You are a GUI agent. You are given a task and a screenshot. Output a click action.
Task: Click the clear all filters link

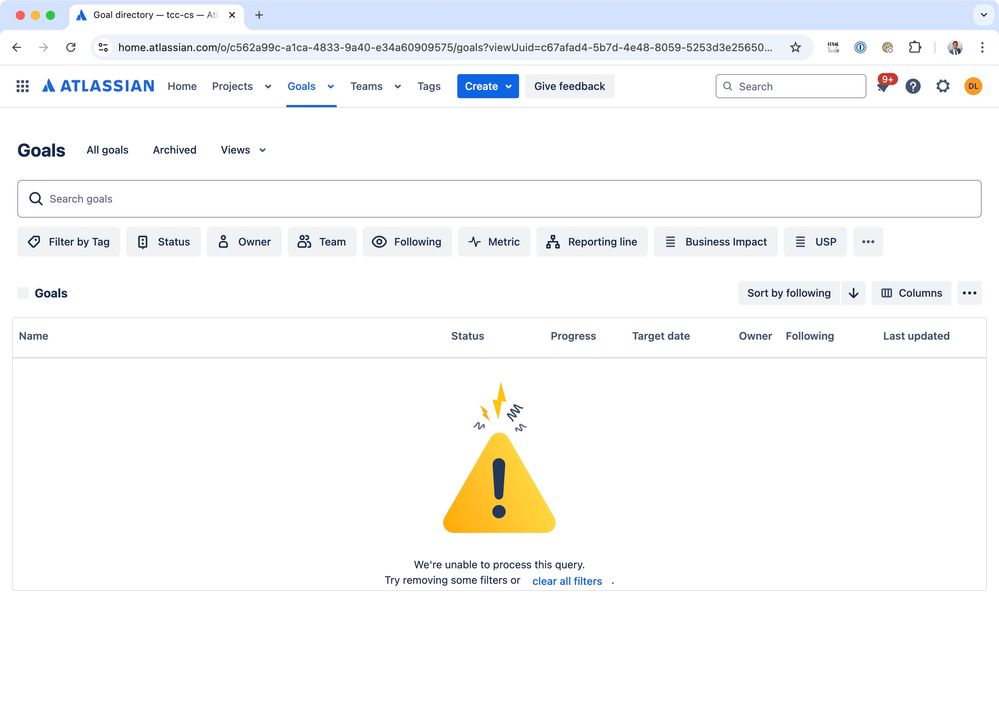point(567,581)
